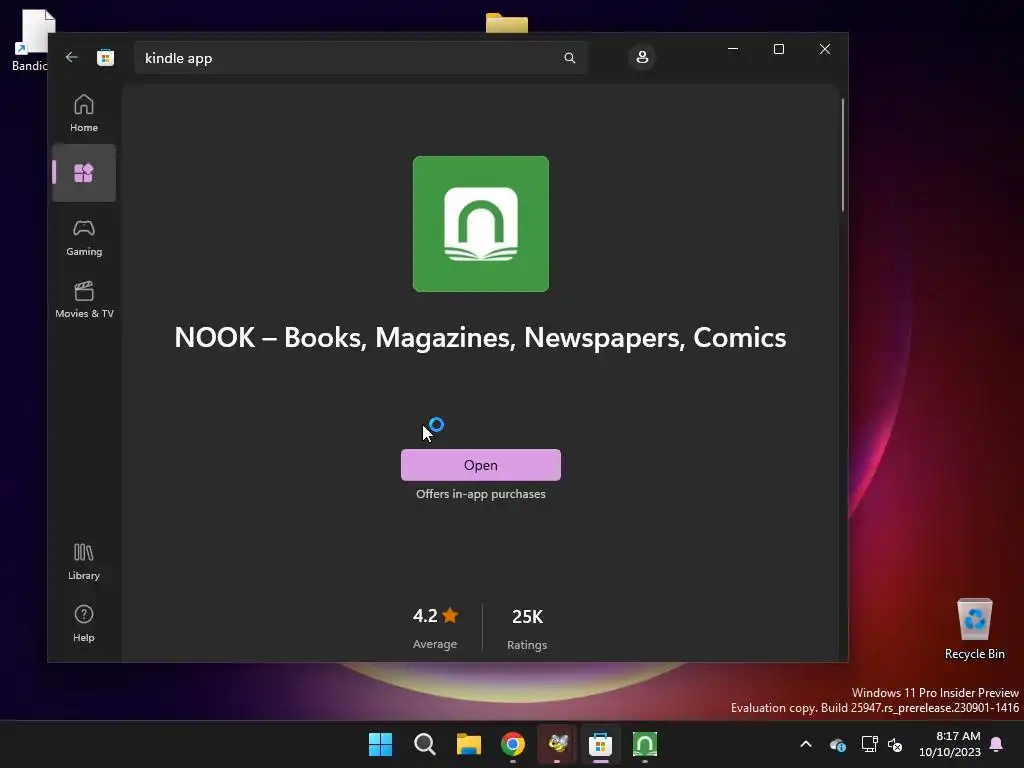Open File Explorer from the taskbar
The height and width of the screenshot is (768, 1024).
[469, 744]
